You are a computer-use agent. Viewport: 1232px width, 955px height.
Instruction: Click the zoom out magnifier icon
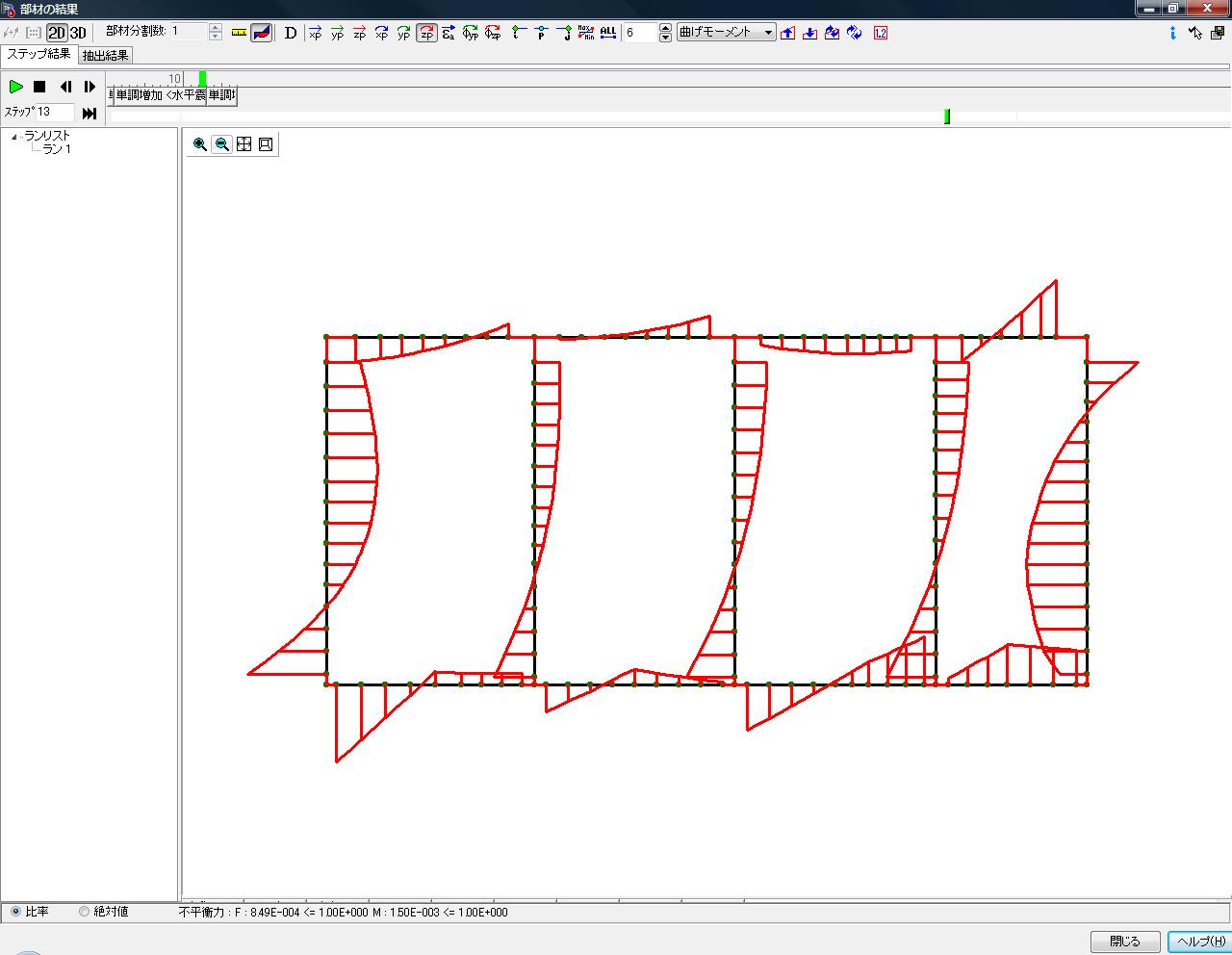[x=222, y=144]
